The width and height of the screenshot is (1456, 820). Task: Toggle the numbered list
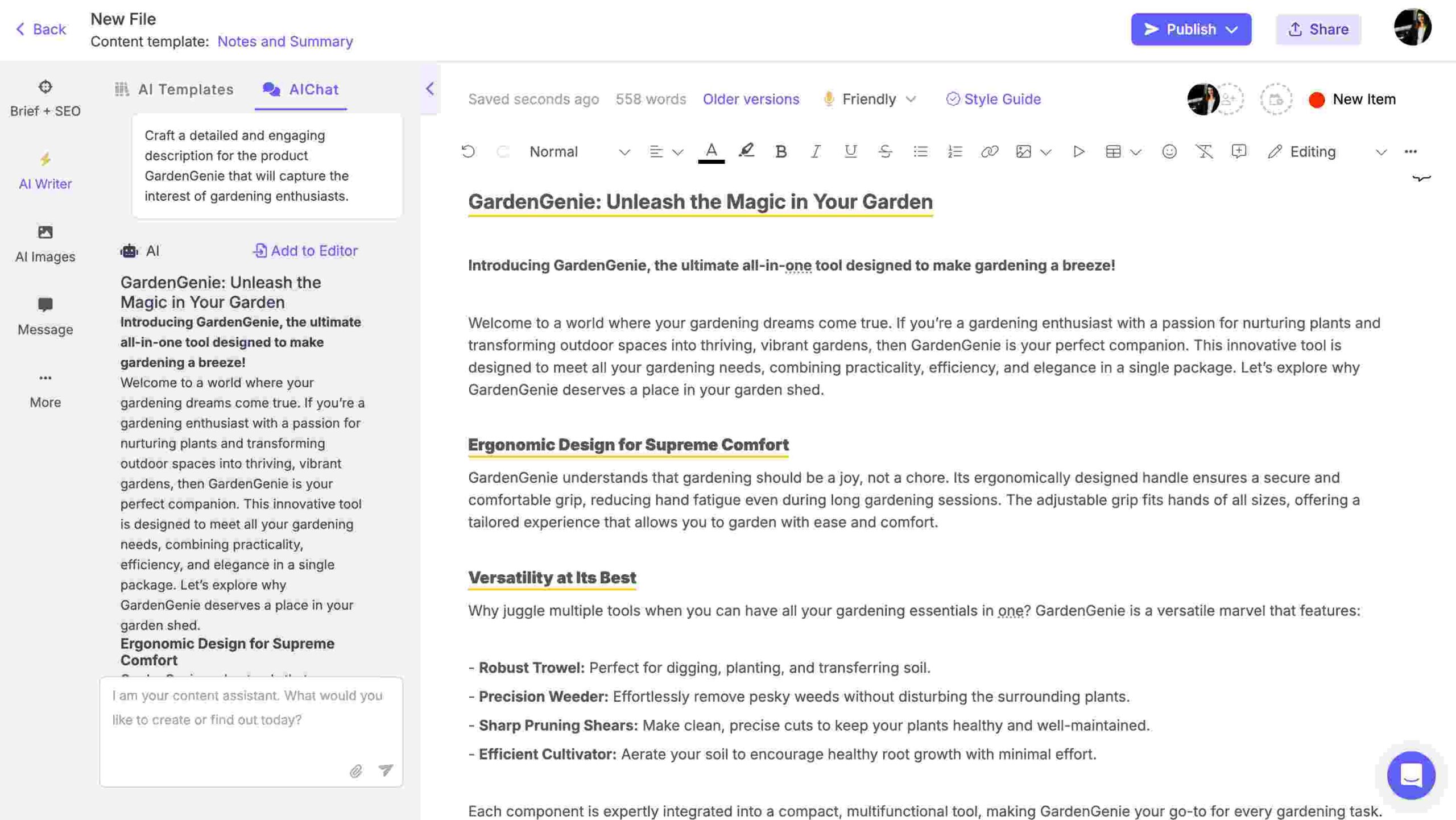(955, 151)
